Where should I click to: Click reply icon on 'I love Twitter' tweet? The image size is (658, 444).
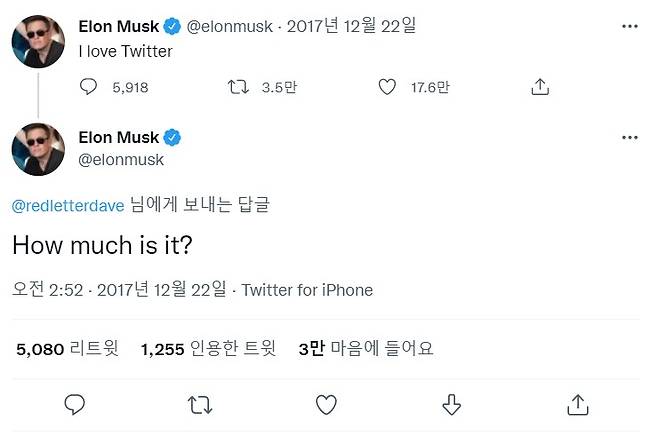coord(90,88)
